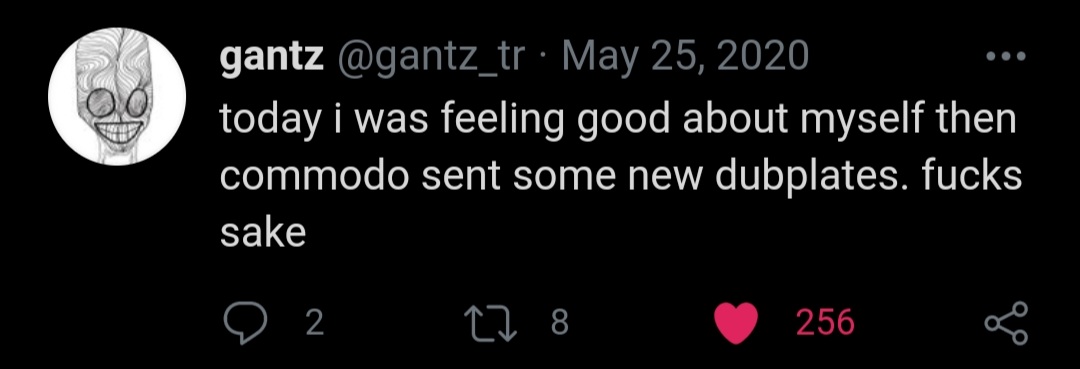The width and height of the screenshot is (1080, 369).
Task: Open the gantz profile avatar picture
Action: tap(117, 96)
